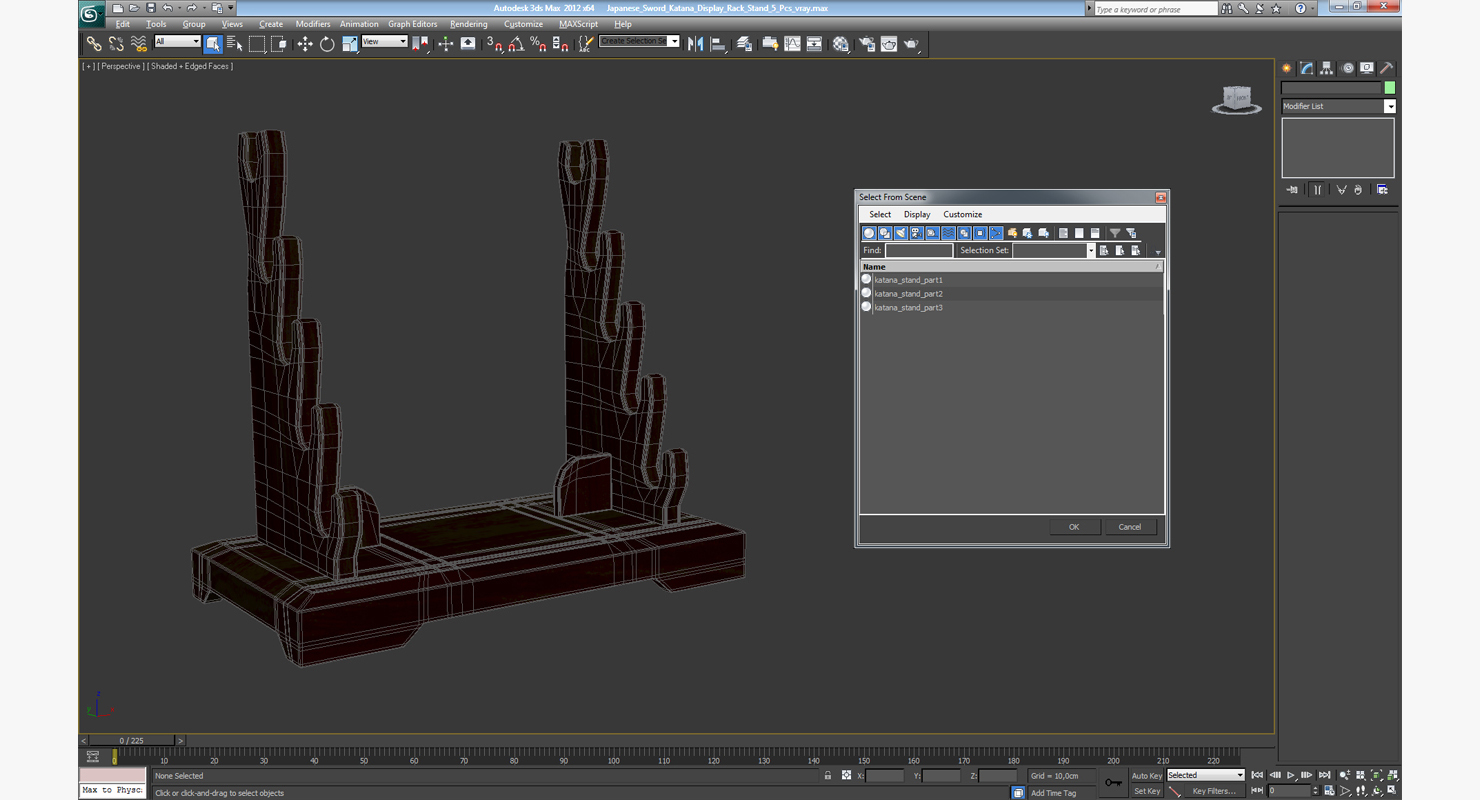The image size is (1480, 800).
Task: Click the ViewCube in the viewport
Action: point(1237,99)
